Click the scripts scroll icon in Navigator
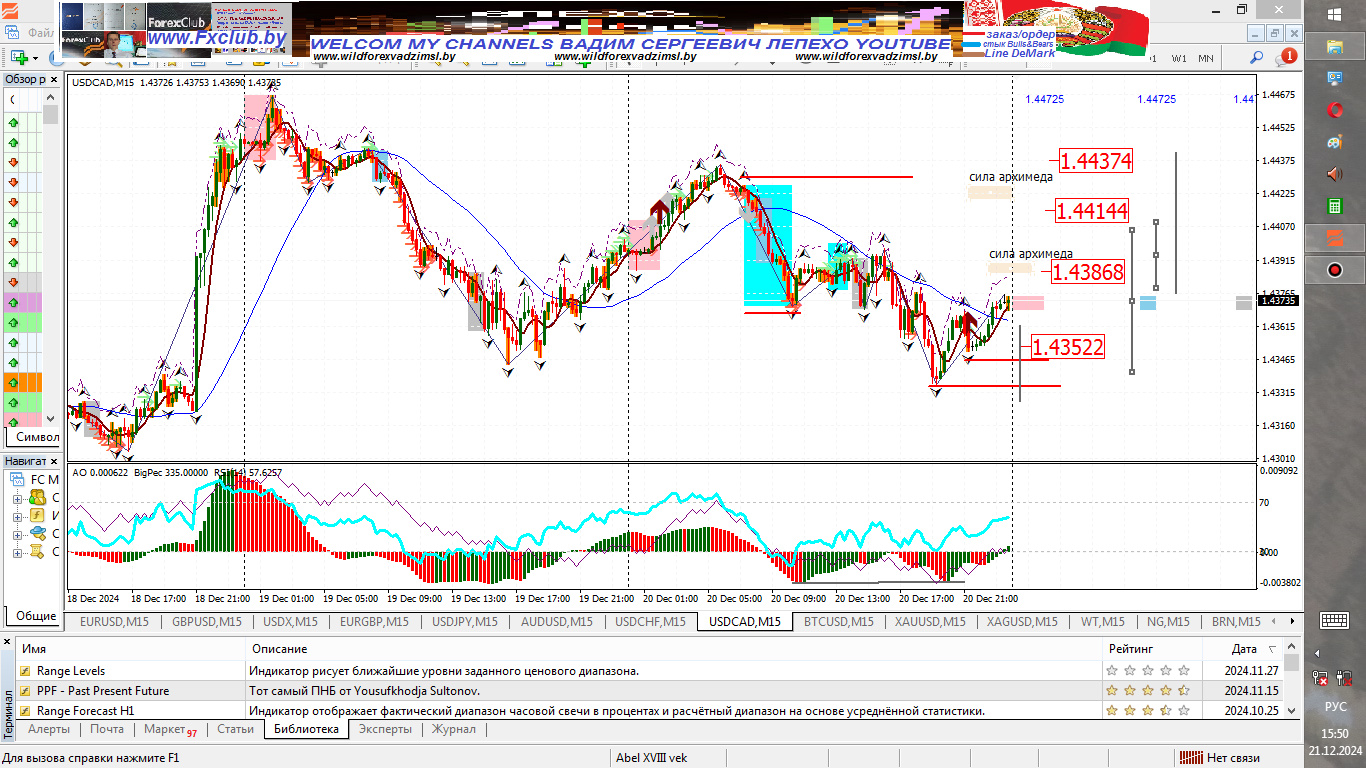Viewport: 1366px width, 768px height. (37, 551)
